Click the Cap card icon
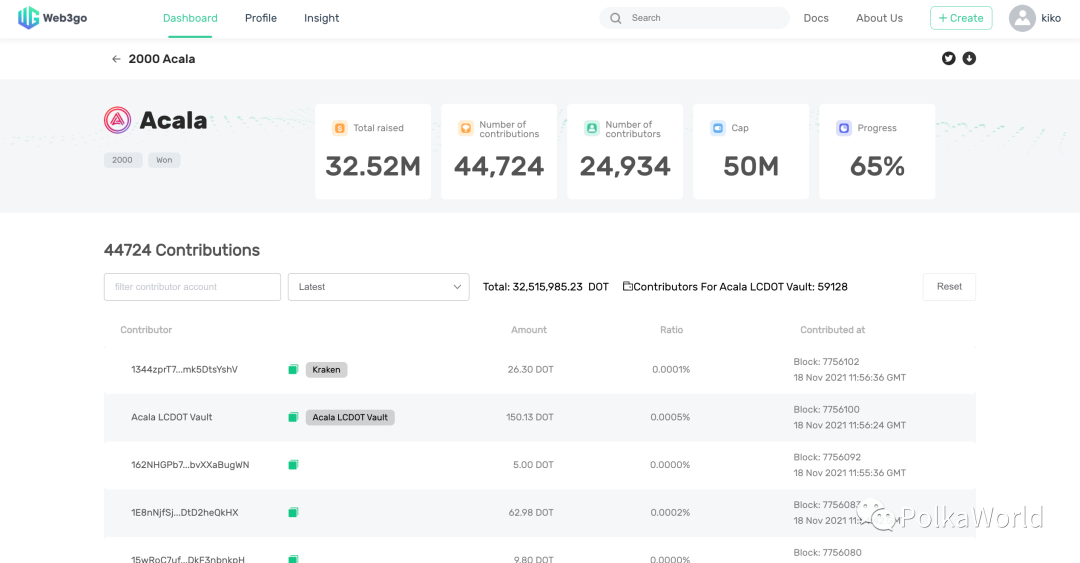 coord(718,128)
